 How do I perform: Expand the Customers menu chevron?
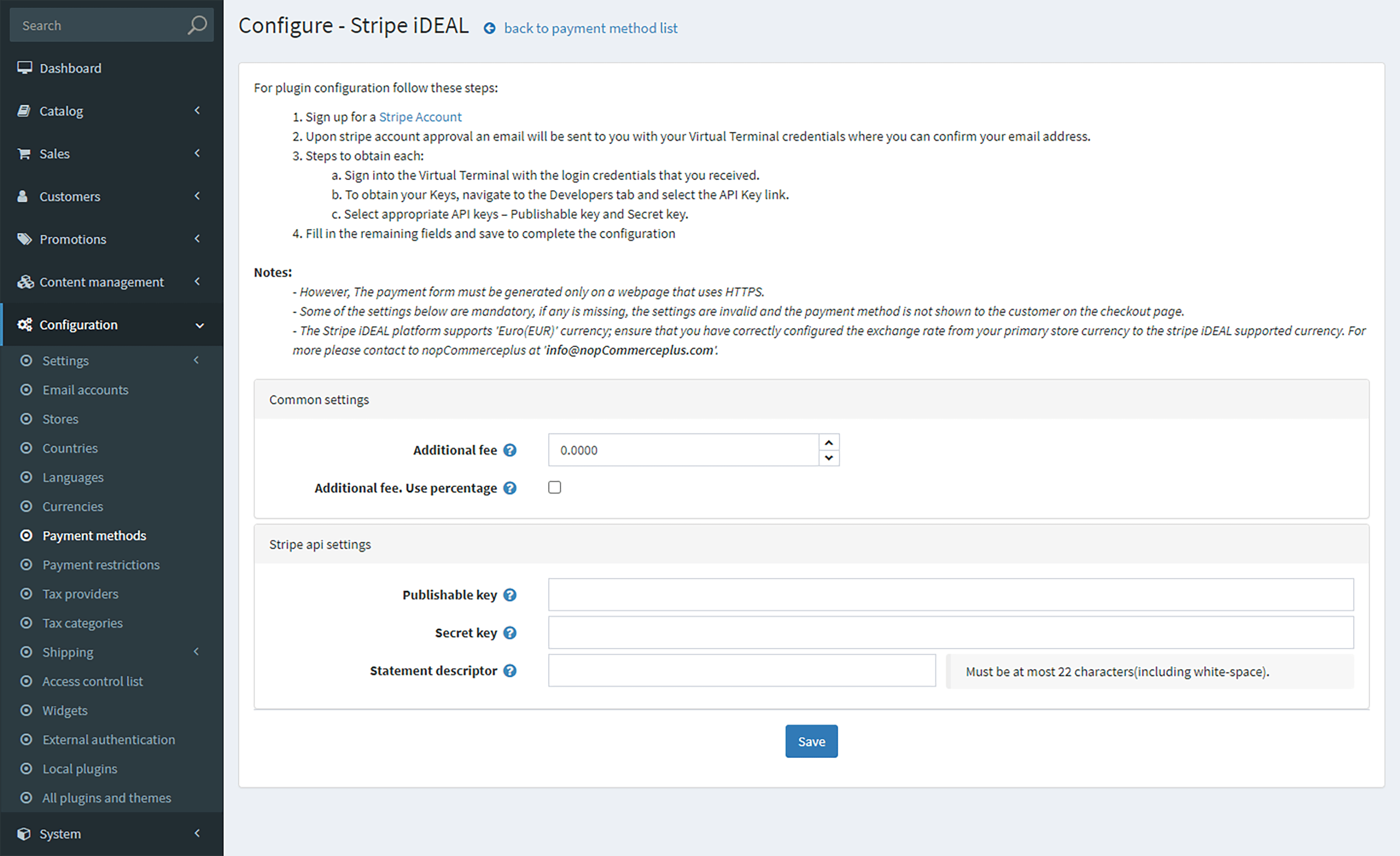197,196
